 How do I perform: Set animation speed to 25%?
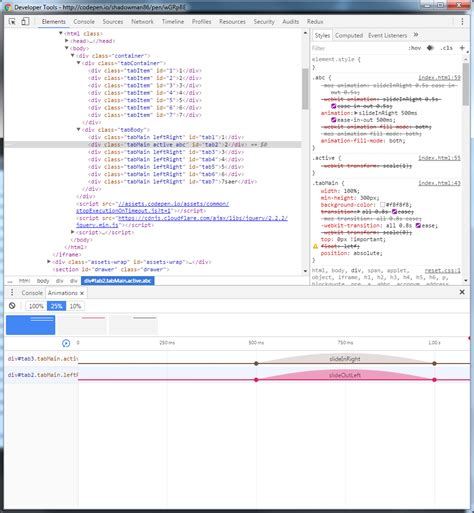56,306
